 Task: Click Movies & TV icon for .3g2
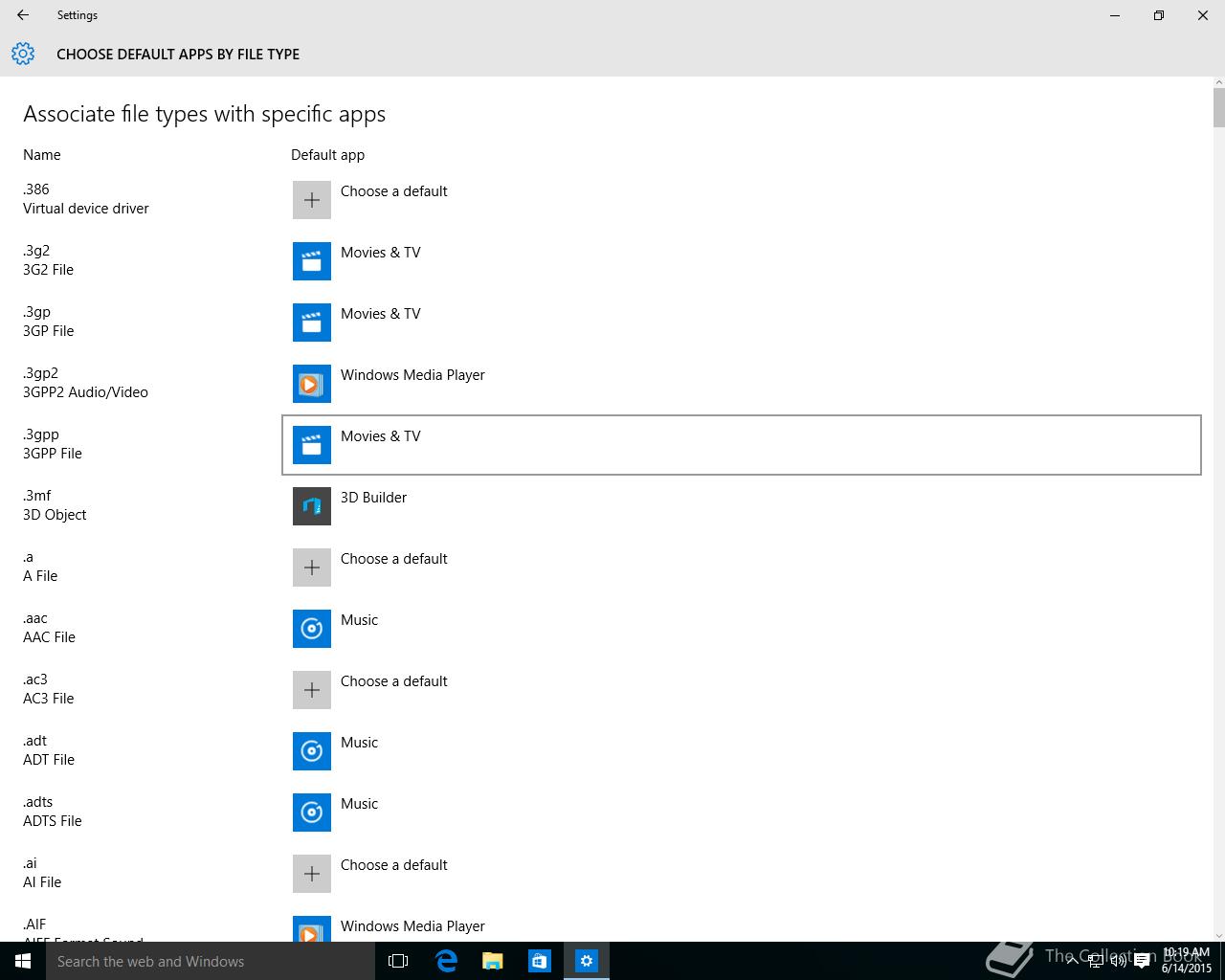[312, 261]
